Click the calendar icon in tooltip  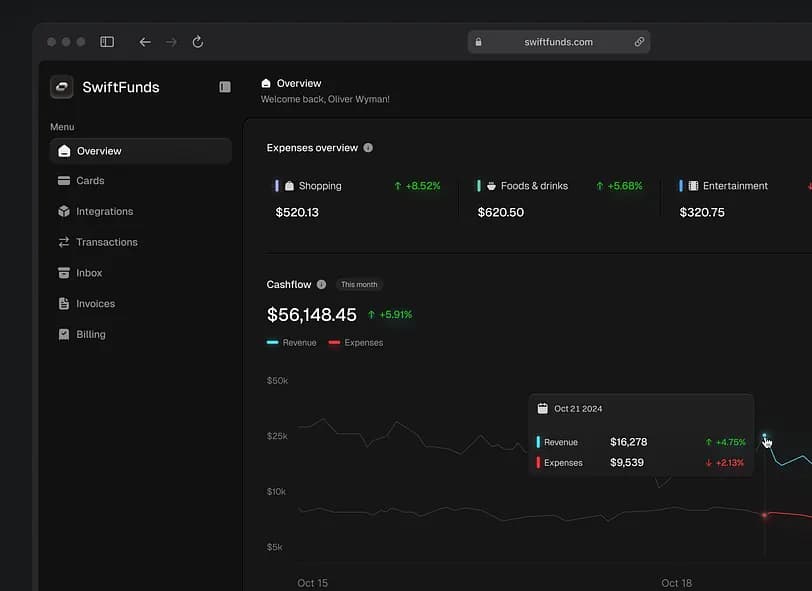[x=543, y=409]
